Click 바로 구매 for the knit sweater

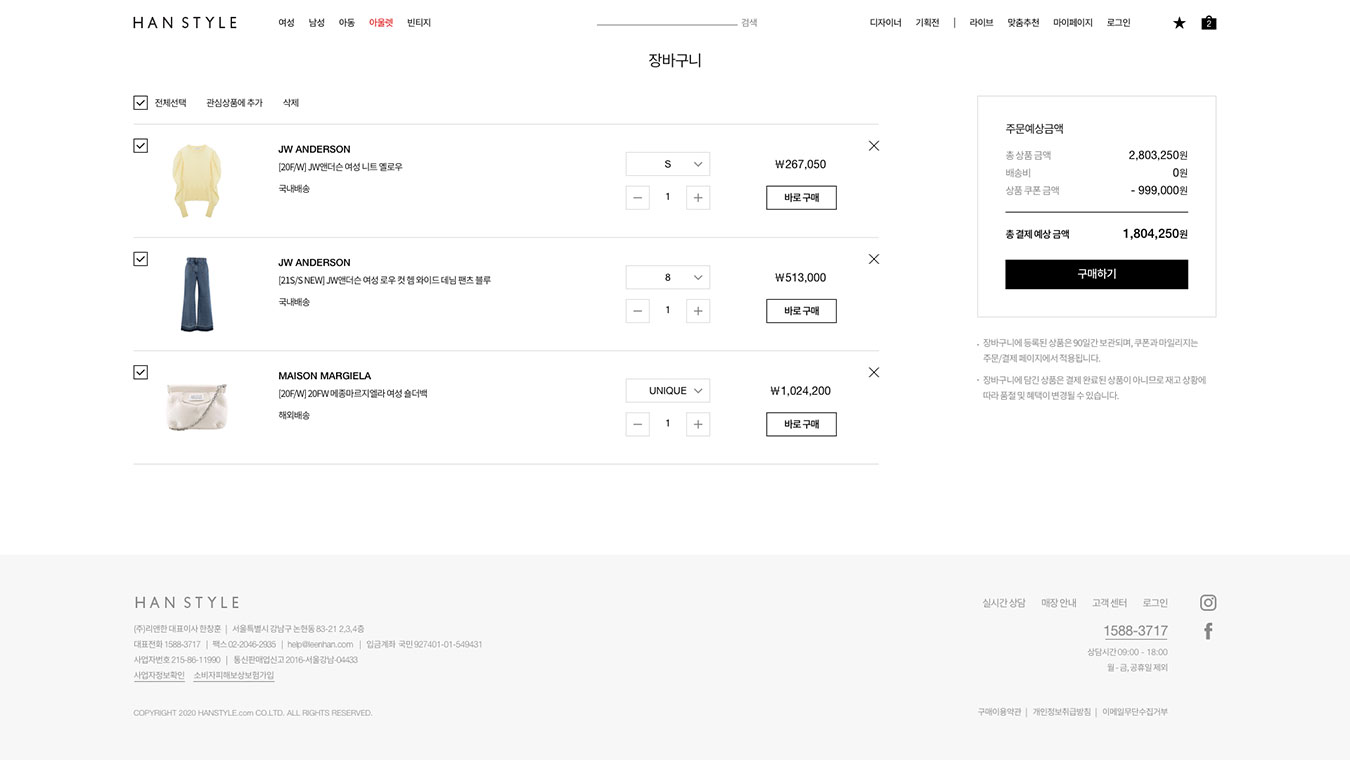801,198
